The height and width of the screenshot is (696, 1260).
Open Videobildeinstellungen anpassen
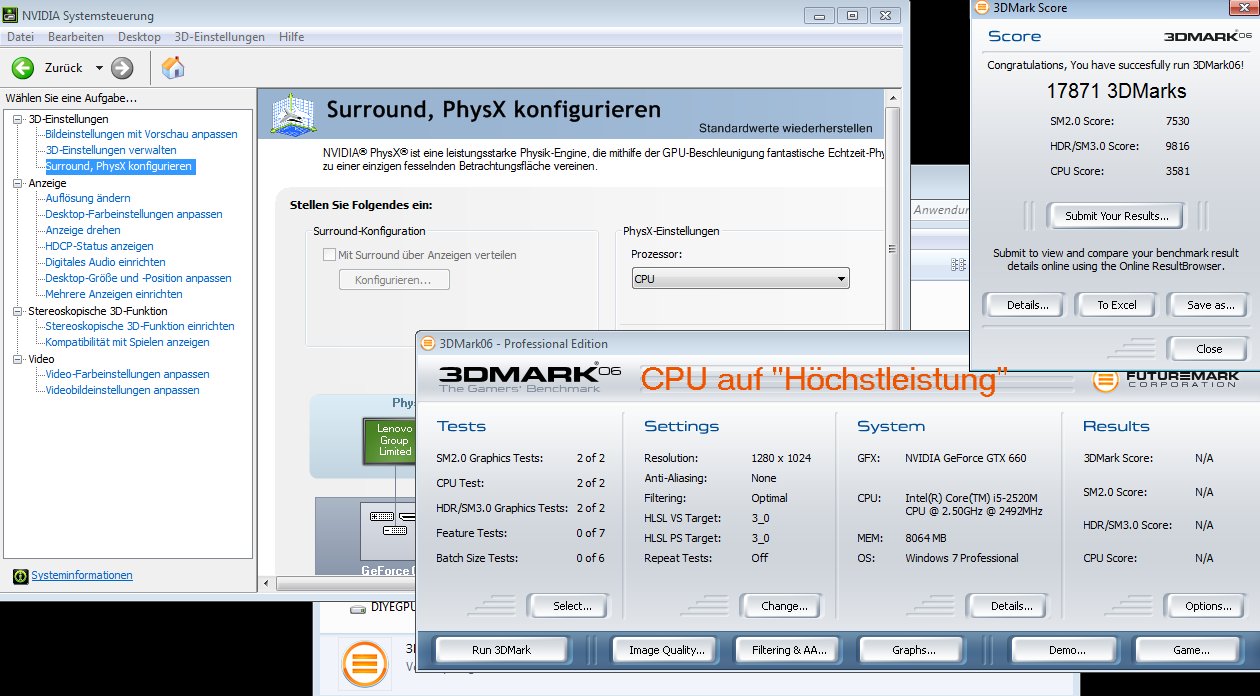click(x=122, y=390)
